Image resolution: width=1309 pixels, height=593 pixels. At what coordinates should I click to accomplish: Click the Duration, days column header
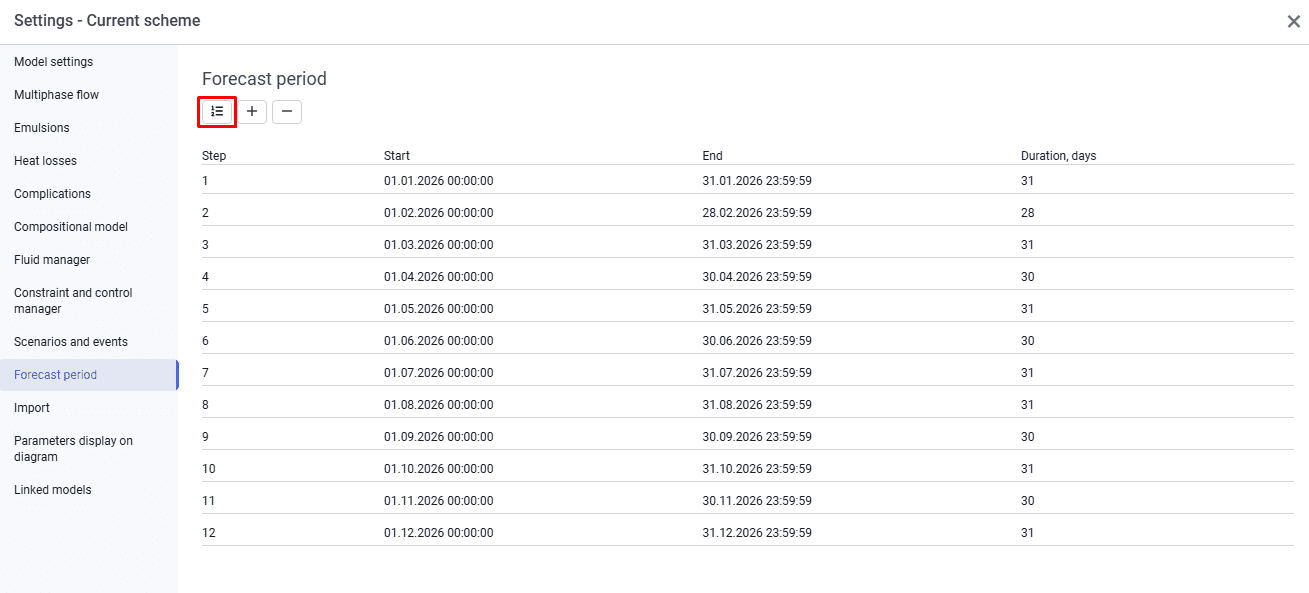click(x=1059, y=156)
